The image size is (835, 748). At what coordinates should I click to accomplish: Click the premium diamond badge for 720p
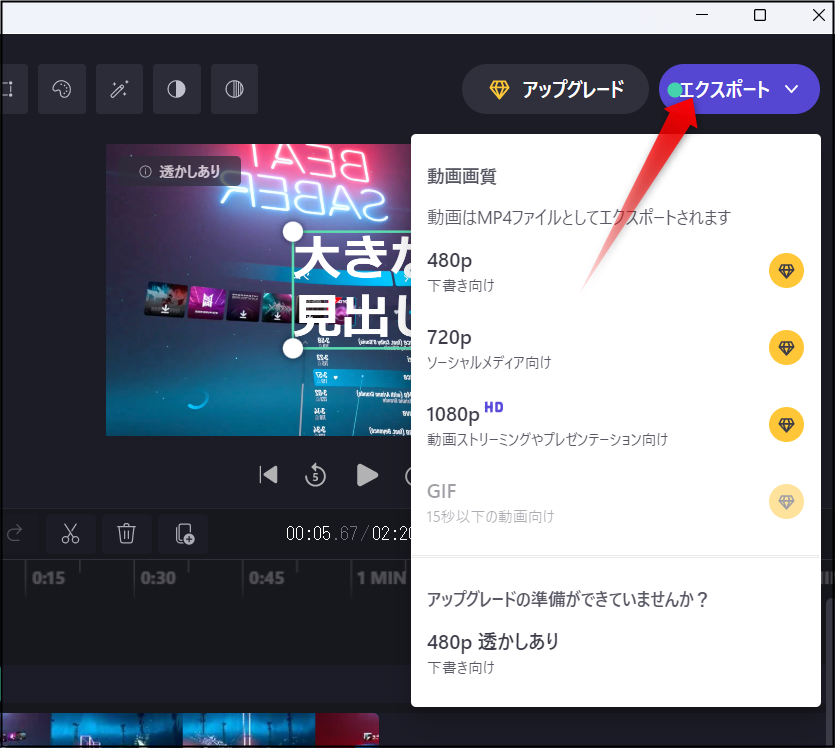click(786, 348)
